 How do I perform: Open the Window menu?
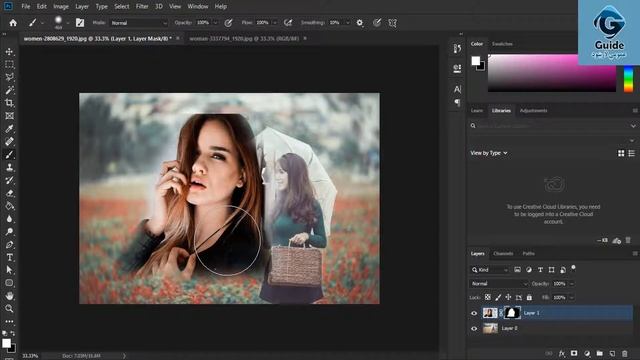coord(198,7)
